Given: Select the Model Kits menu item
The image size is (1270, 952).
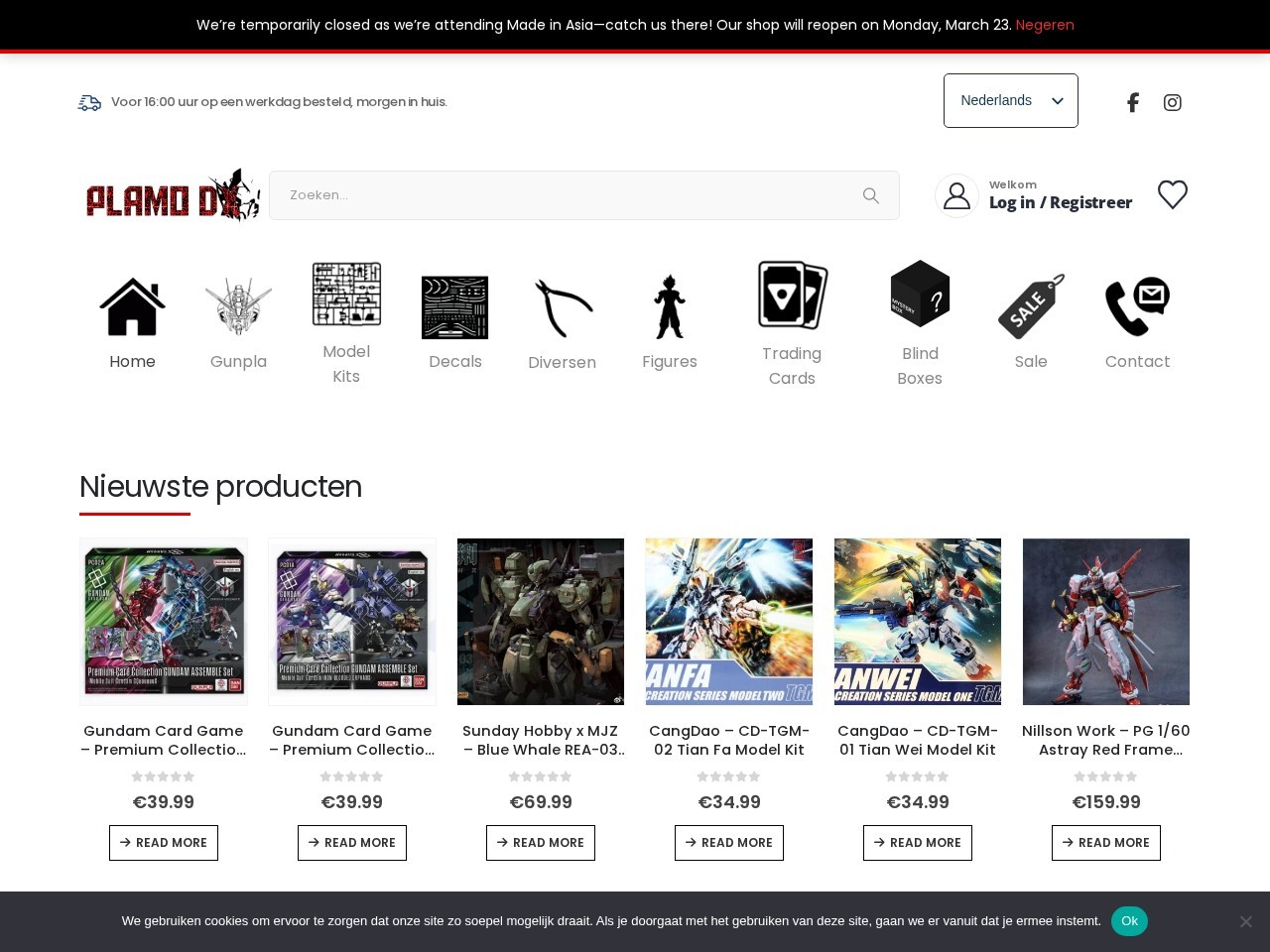Looking at the screenshot, I should point(346,364).
